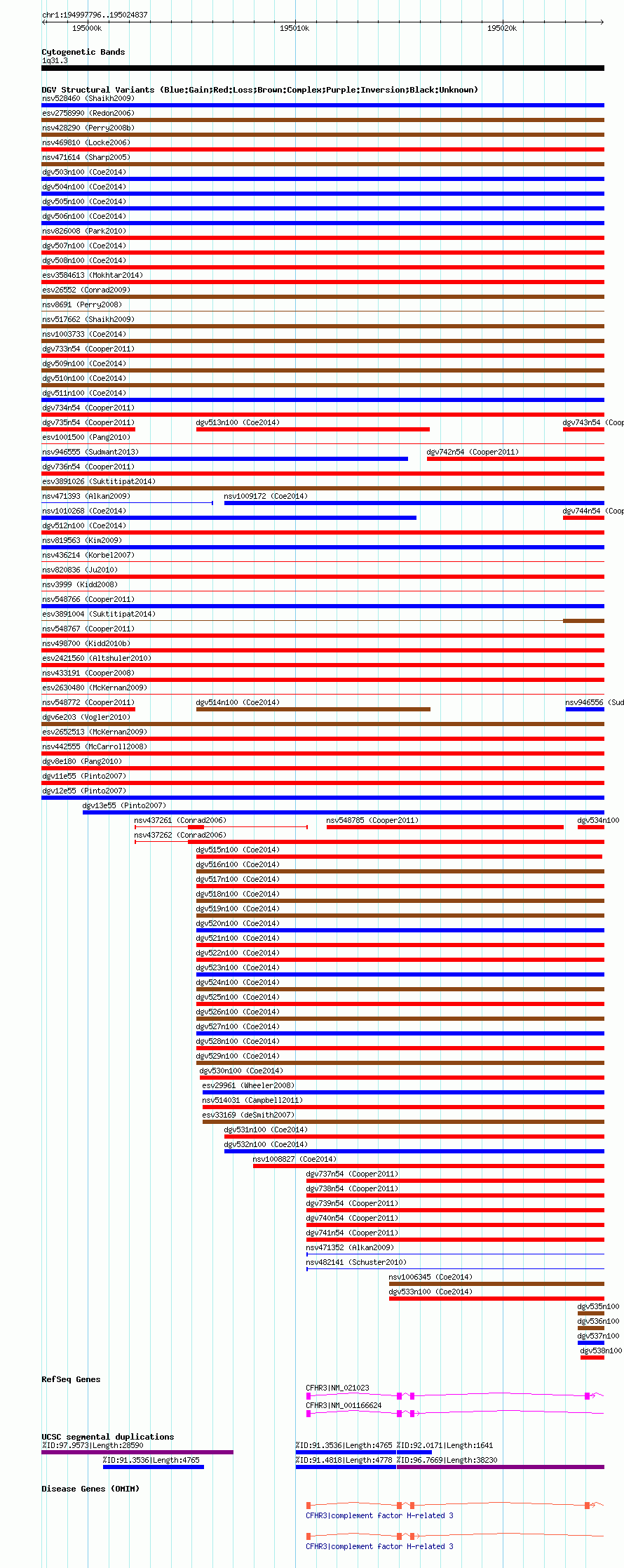Select the nsv471352 (Alkan2009) label
The height and width of the screenshot is (1568, 624).
(x=350, y=1247)
